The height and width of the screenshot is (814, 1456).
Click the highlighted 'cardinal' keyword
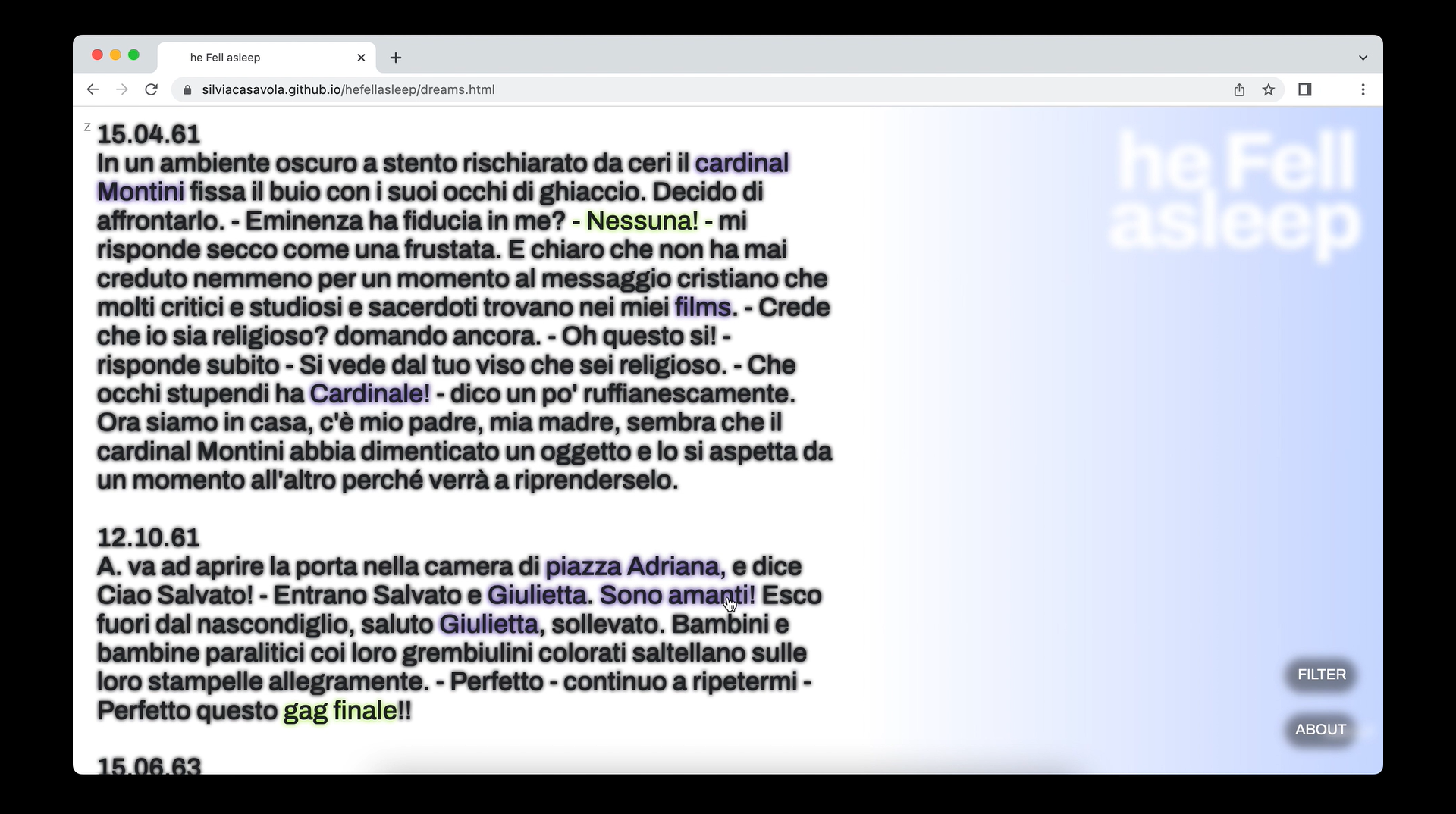point(742,163)
